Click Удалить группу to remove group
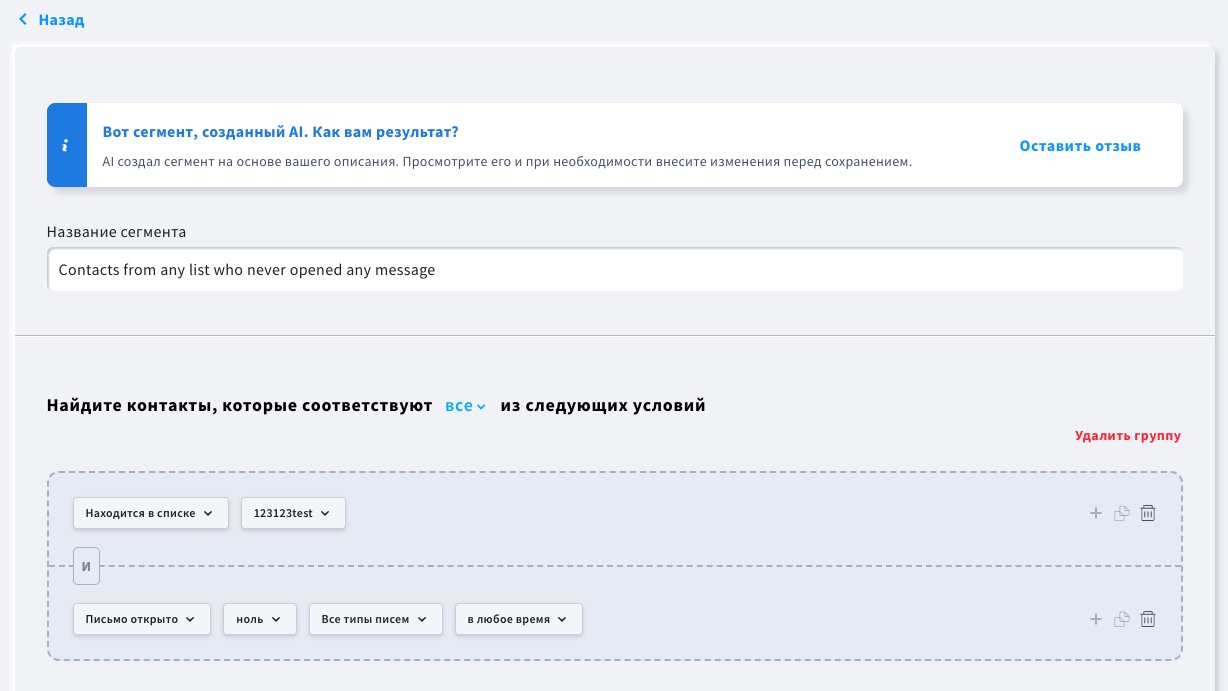Screen dimensions: 1228x691 click(1127, 436)
